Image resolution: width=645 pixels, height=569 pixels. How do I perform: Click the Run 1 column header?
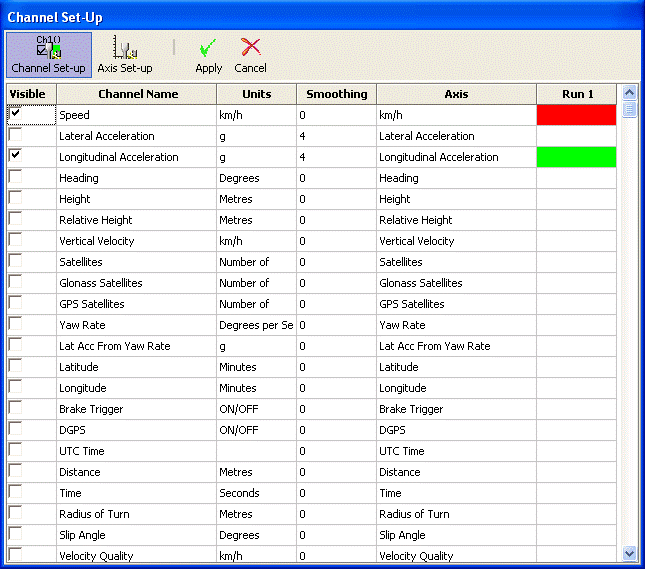(x=577, y=94)
